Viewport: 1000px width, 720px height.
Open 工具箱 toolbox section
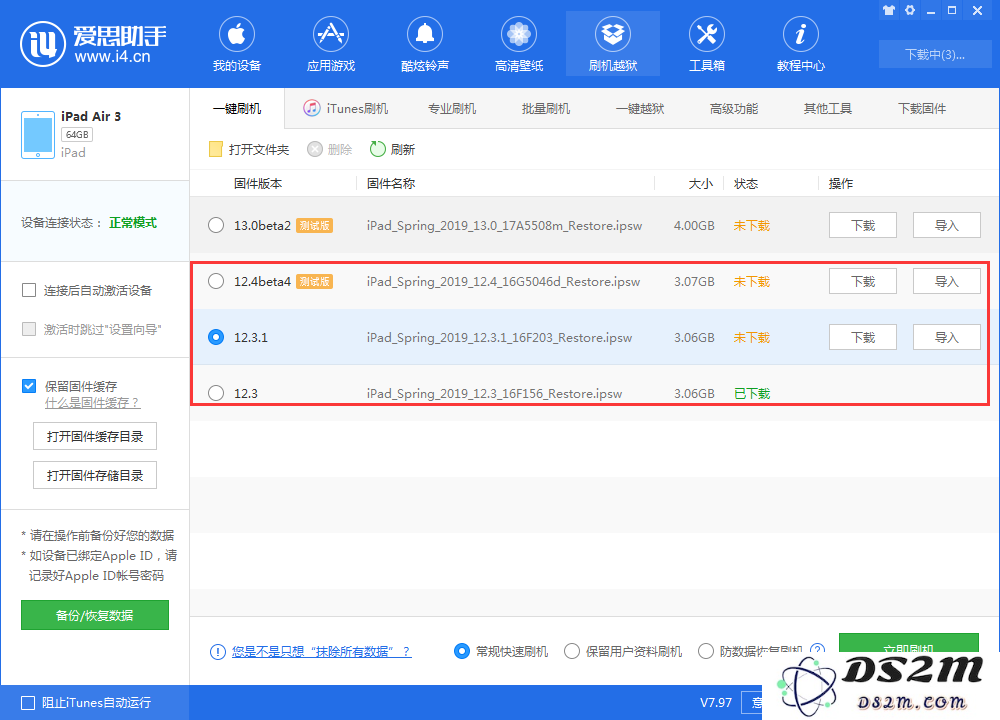pyautogui.click(x=707, y=43)
